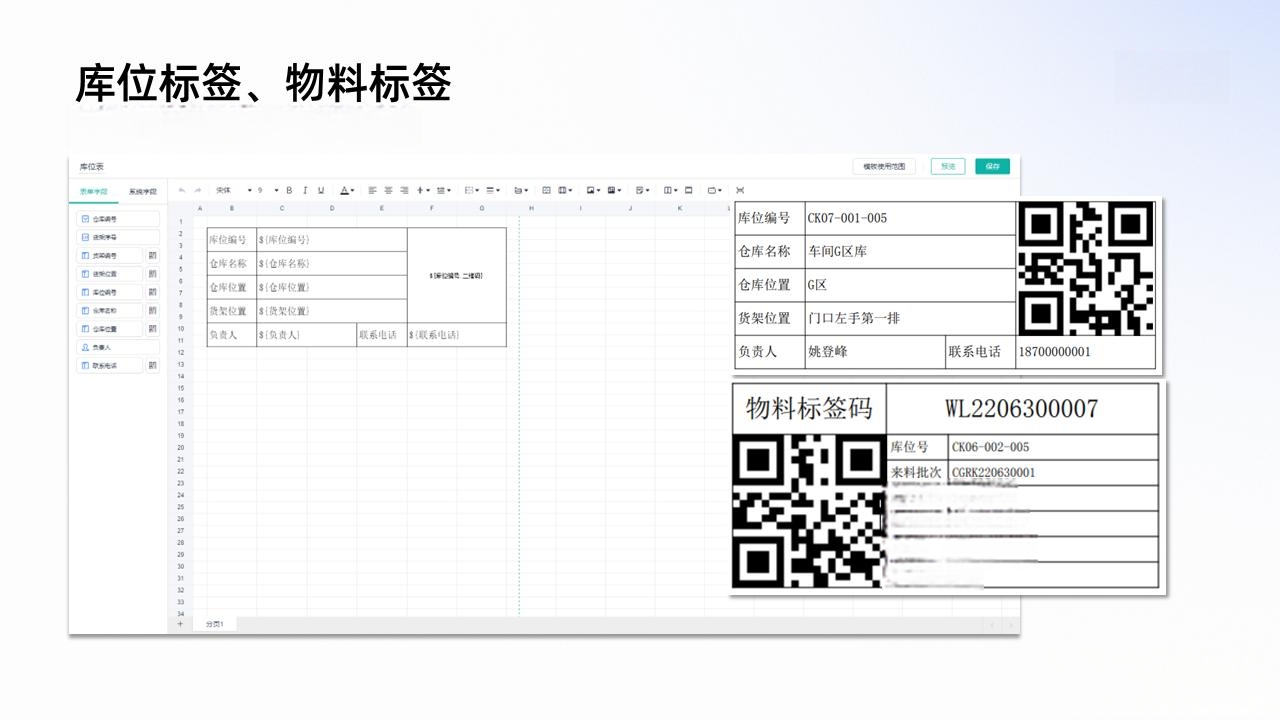Center cell text horizontally
The width and height of the screenshot is (1280, 720).
point(388,190)
